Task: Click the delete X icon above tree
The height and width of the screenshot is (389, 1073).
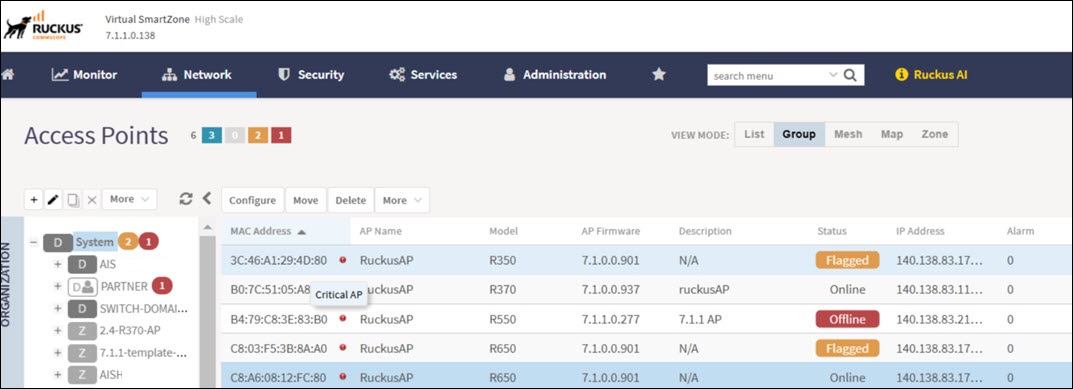Action: [x=92, y=199]
